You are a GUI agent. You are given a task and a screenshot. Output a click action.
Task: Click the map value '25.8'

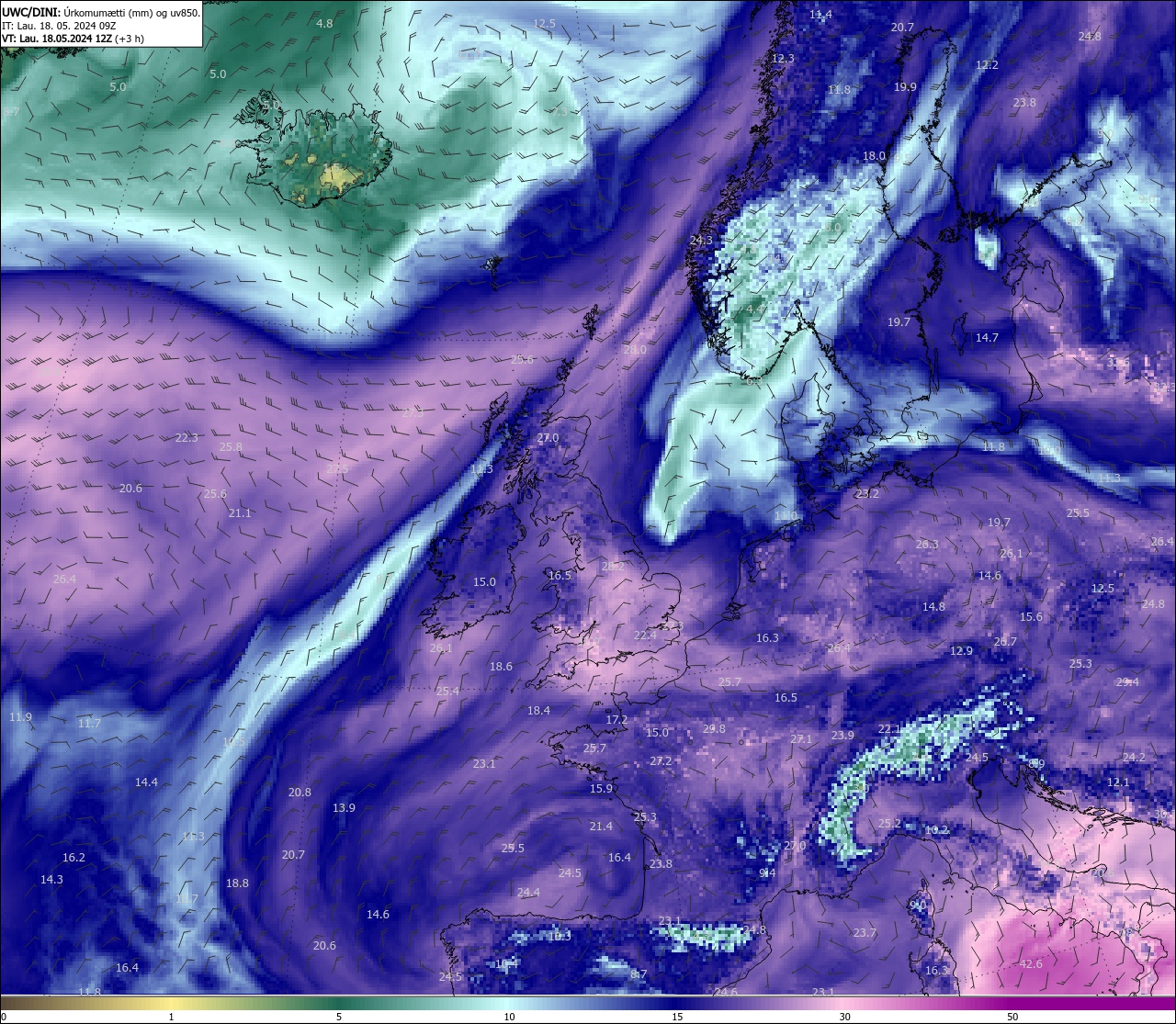231,446
